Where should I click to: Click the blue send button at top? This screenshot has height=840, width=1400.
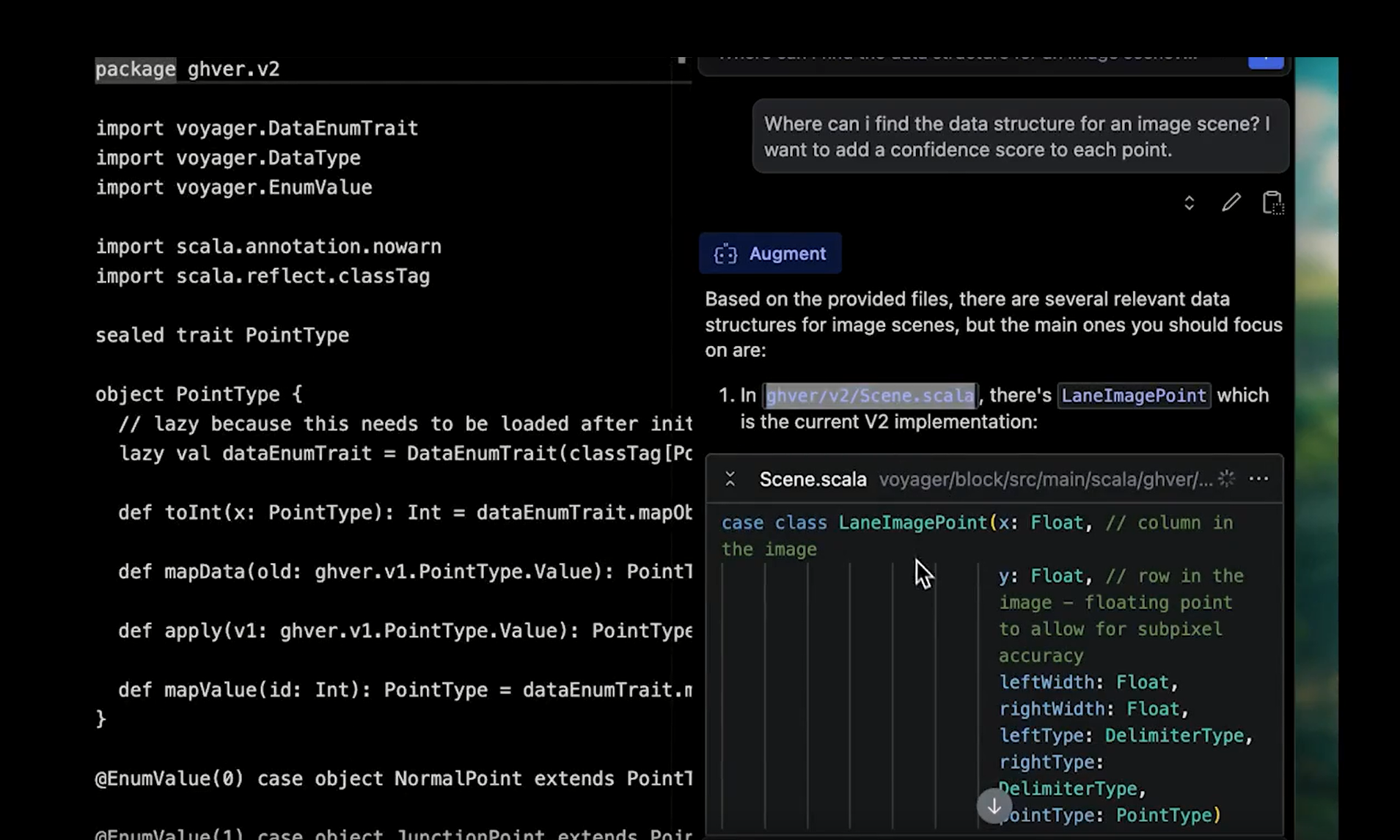1266,62
